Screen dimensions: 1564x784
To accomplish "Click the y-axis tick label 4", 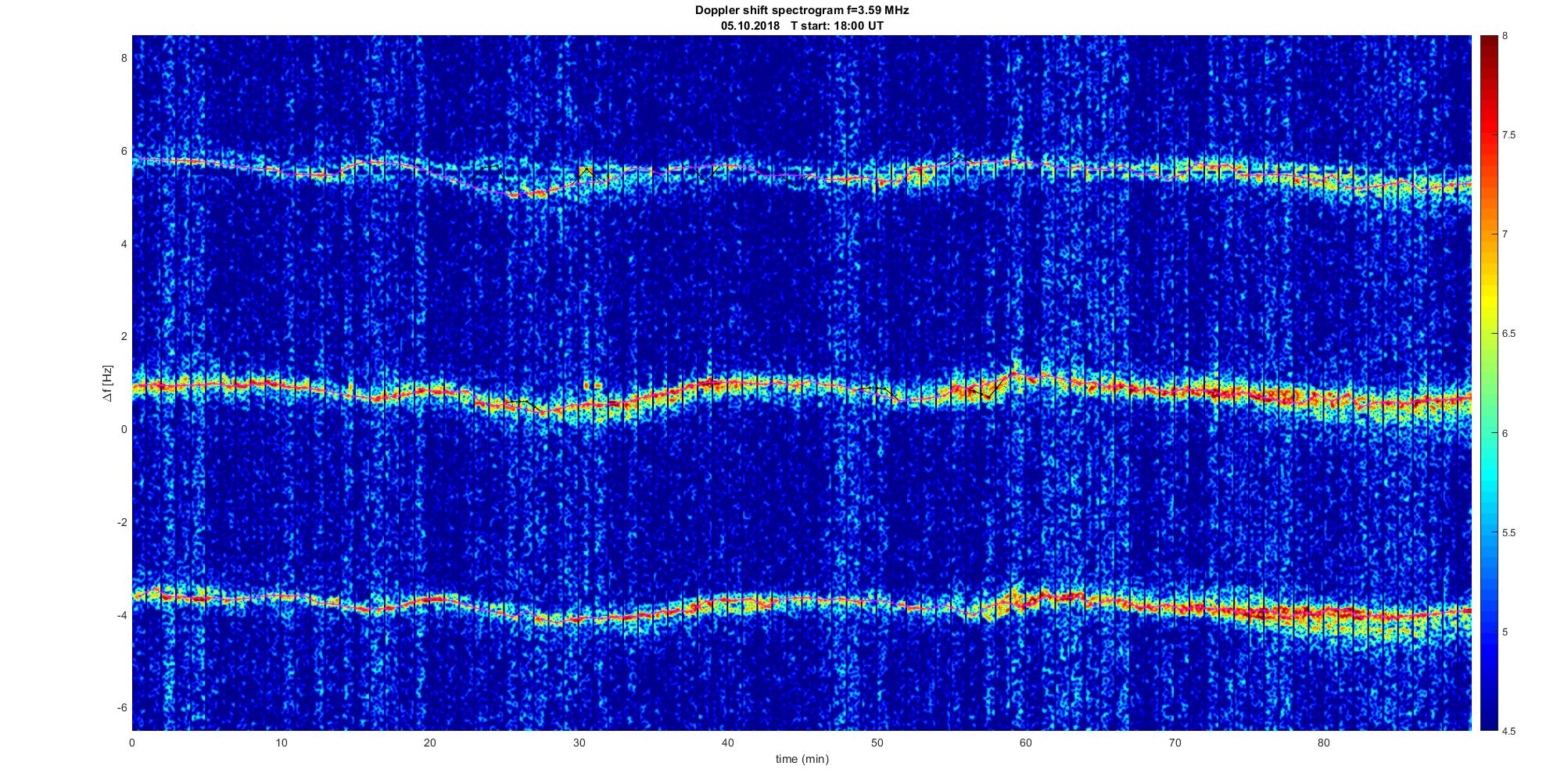I will coord(124,244).
